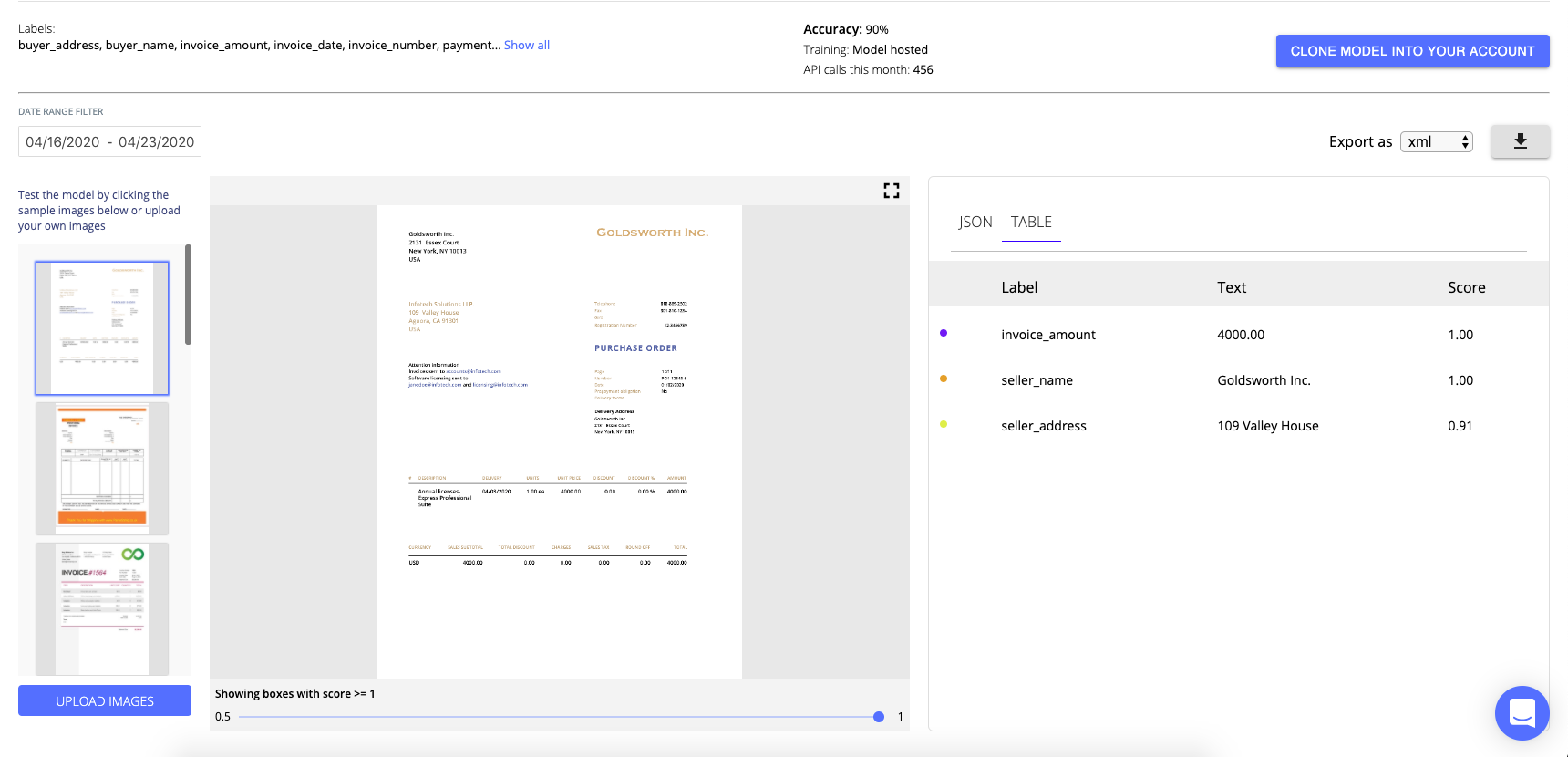The width and height of the screenshot is (1568, 757).
Task: Open the chat support bubble icon
Action: click(x=1522, y=712)
